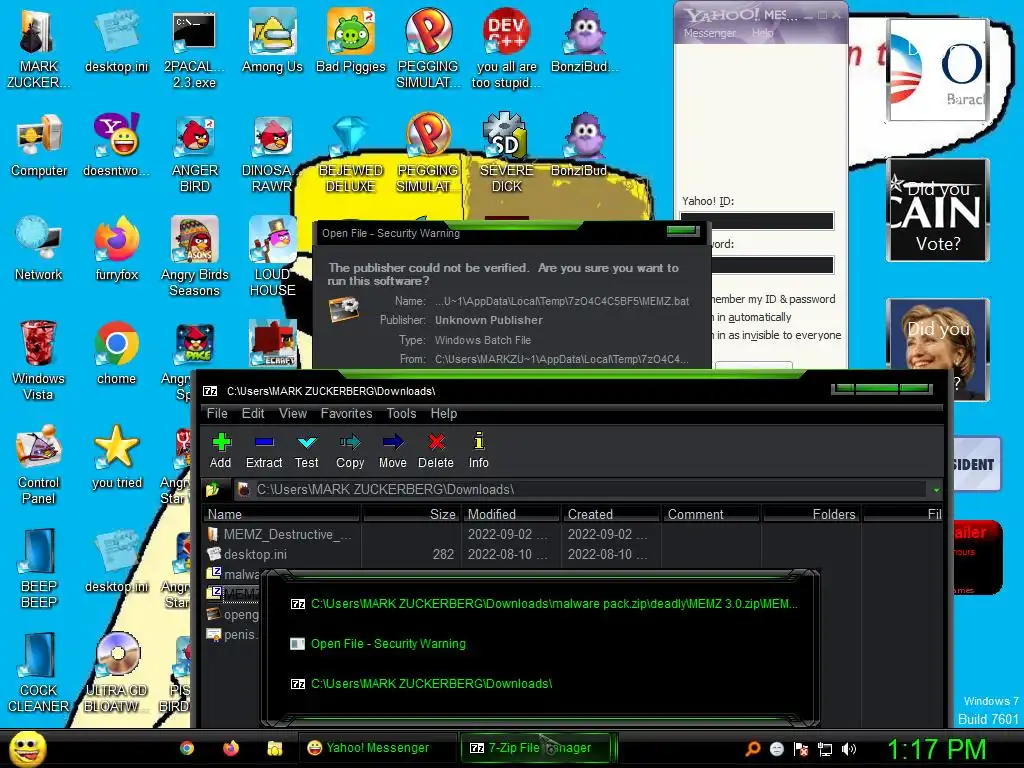Open the ULTRA CD BLOATW disc icon
The height and width of the screenshot is (768, 1024).
click(x=116, y=672)
